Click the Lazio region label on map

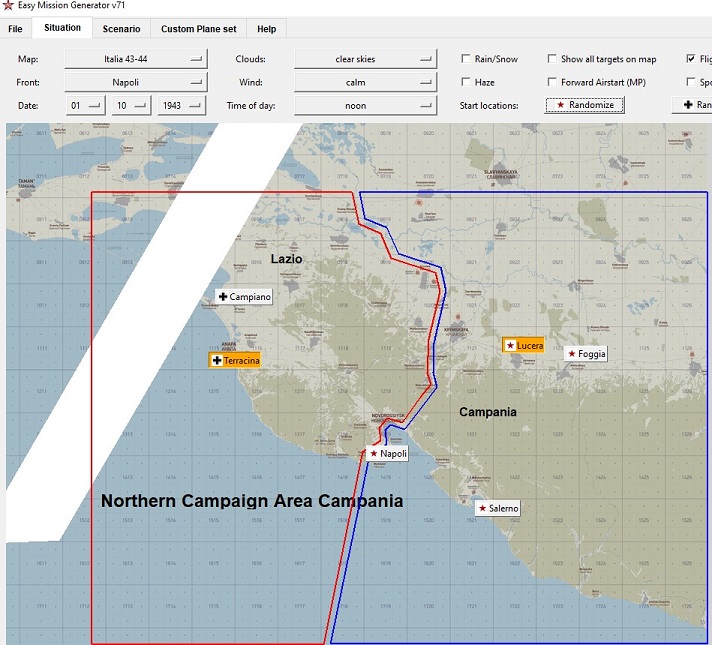point(287,259)
